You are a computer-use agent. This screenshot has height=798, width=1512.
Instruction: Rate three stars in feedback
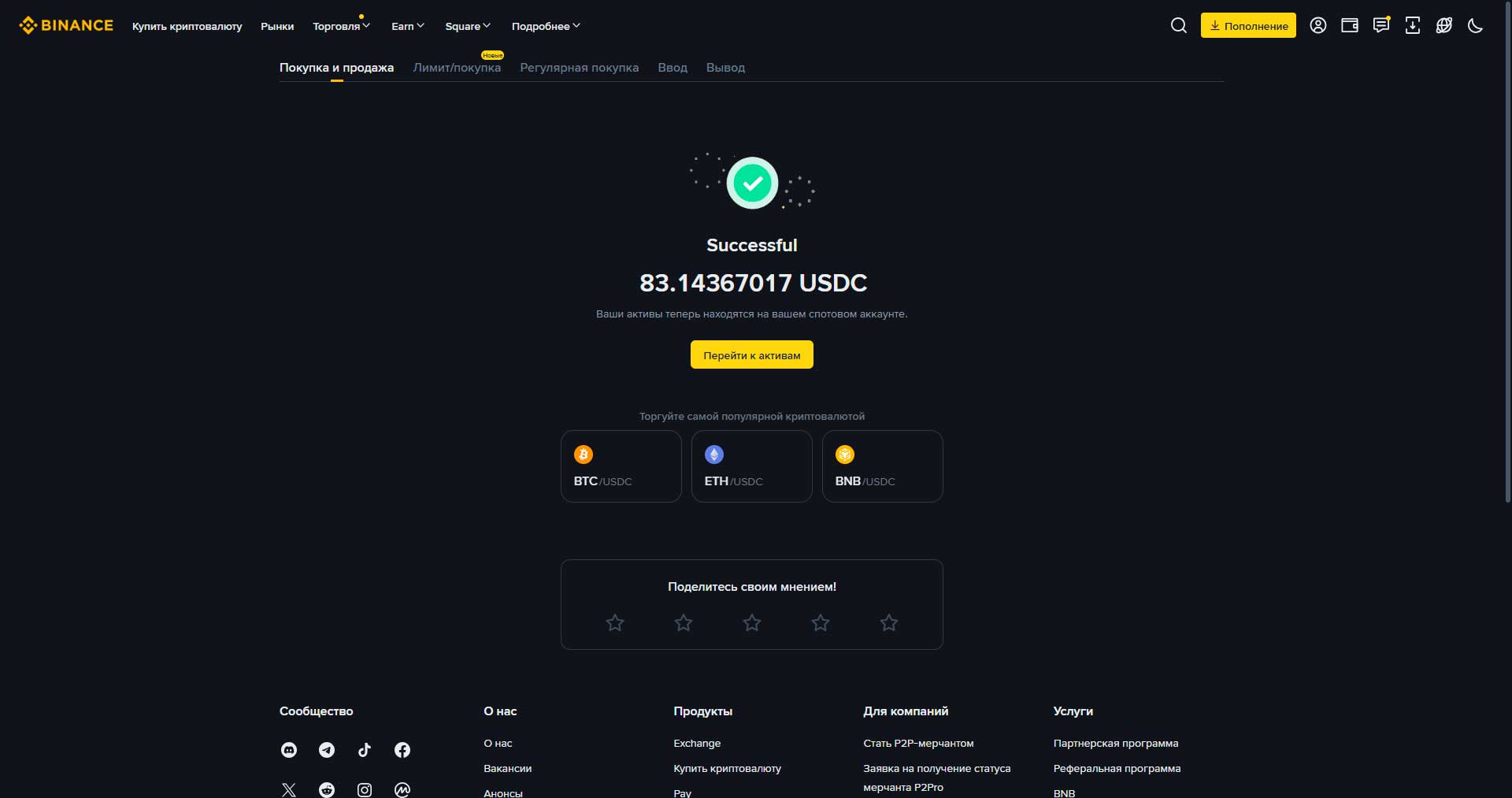coord(752,623)
